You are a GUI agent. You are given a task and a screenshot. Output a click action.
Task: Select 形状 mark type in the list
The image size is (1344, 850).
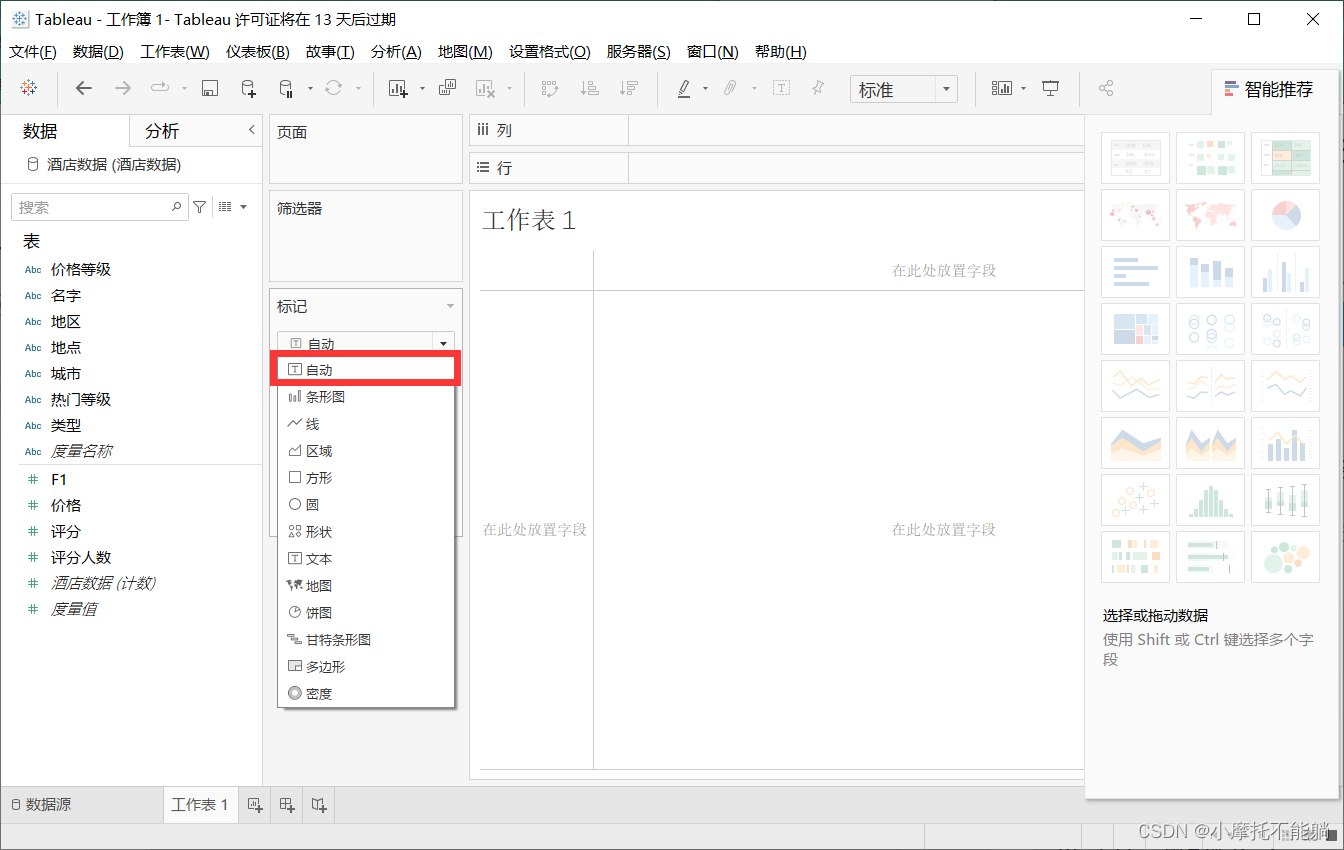pyautogui.click(x=366, y=532)
